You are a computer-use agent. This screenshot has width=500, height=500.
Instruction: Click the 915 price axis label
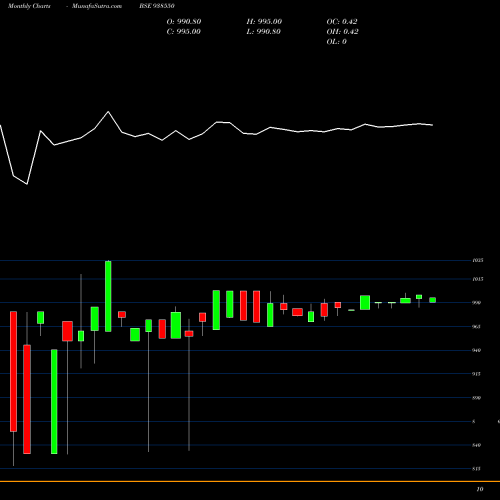477,374
